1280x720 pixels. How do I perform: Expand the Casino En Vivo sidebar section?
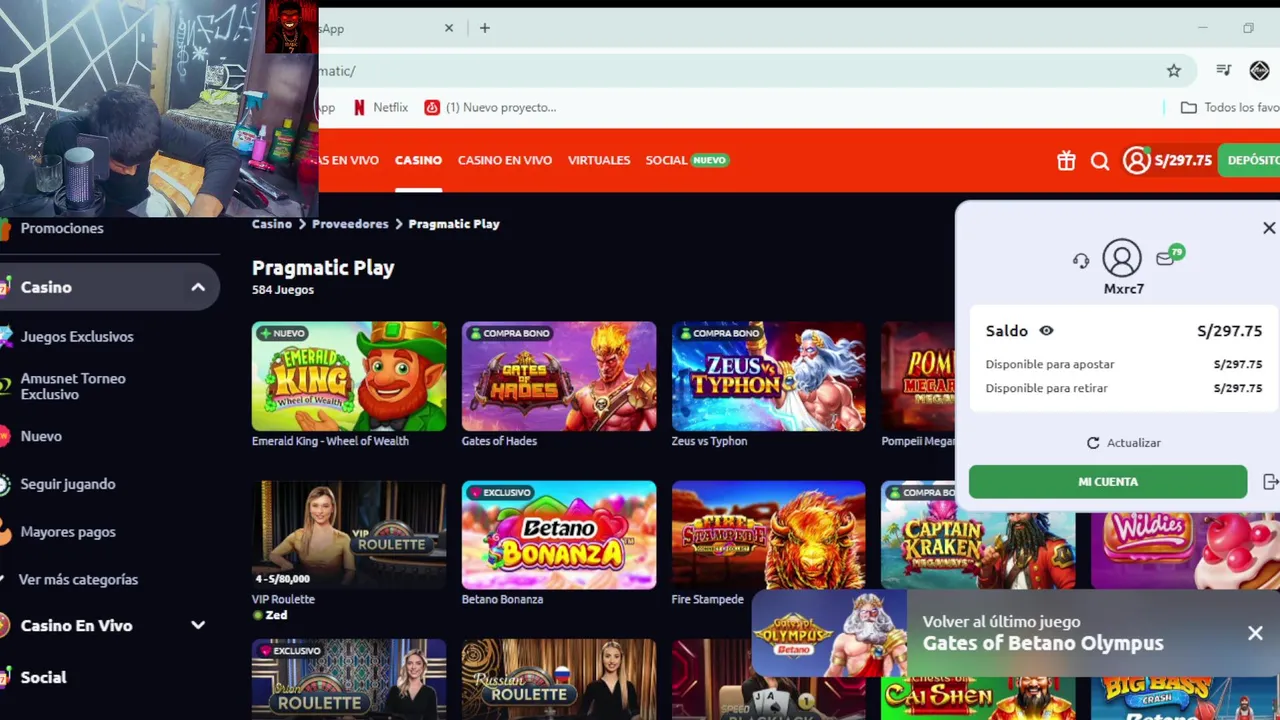coord(198,625)
